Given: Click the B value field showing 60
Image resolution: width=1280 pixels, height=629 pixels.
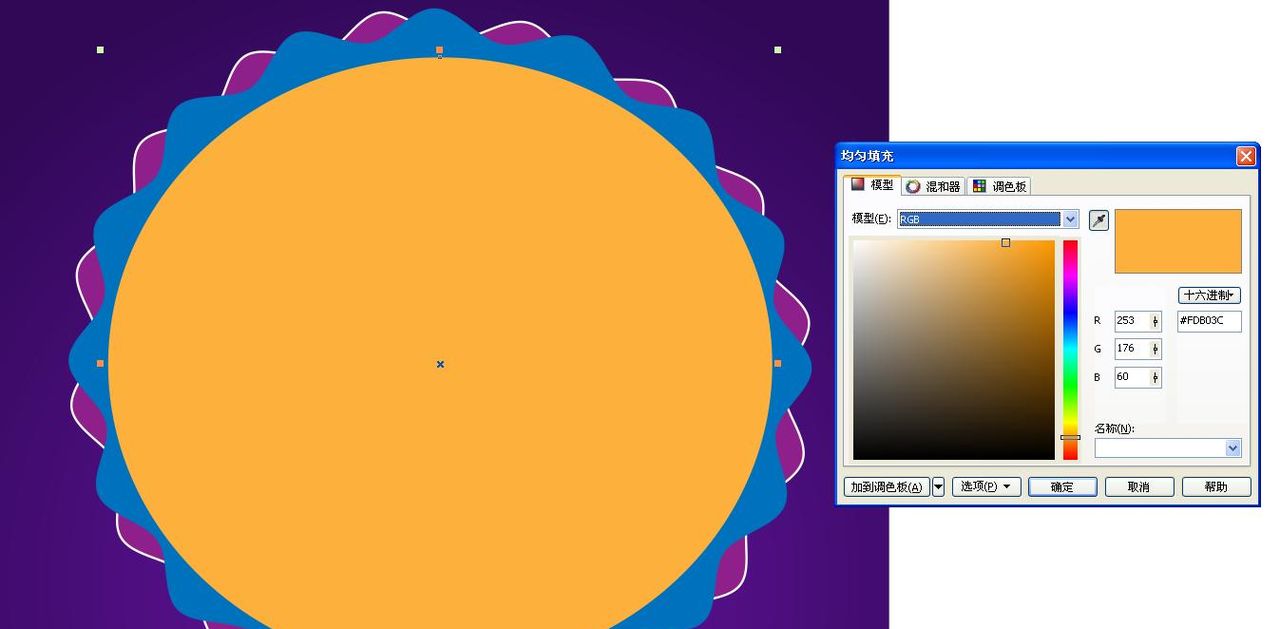Looking at the screenshot, I should (x=1132, y=377).
